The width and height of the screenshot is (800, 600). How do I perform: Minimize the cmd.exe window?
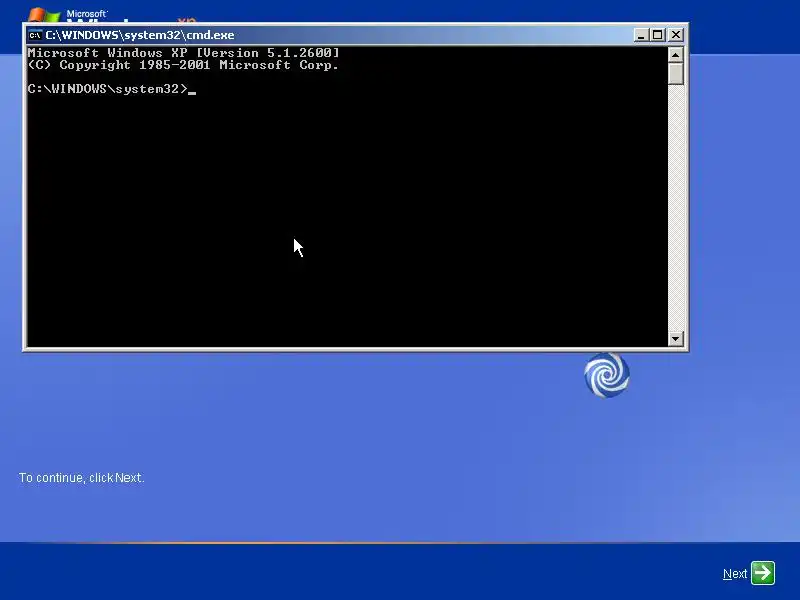pyautogui.click(x=641, y=35)
